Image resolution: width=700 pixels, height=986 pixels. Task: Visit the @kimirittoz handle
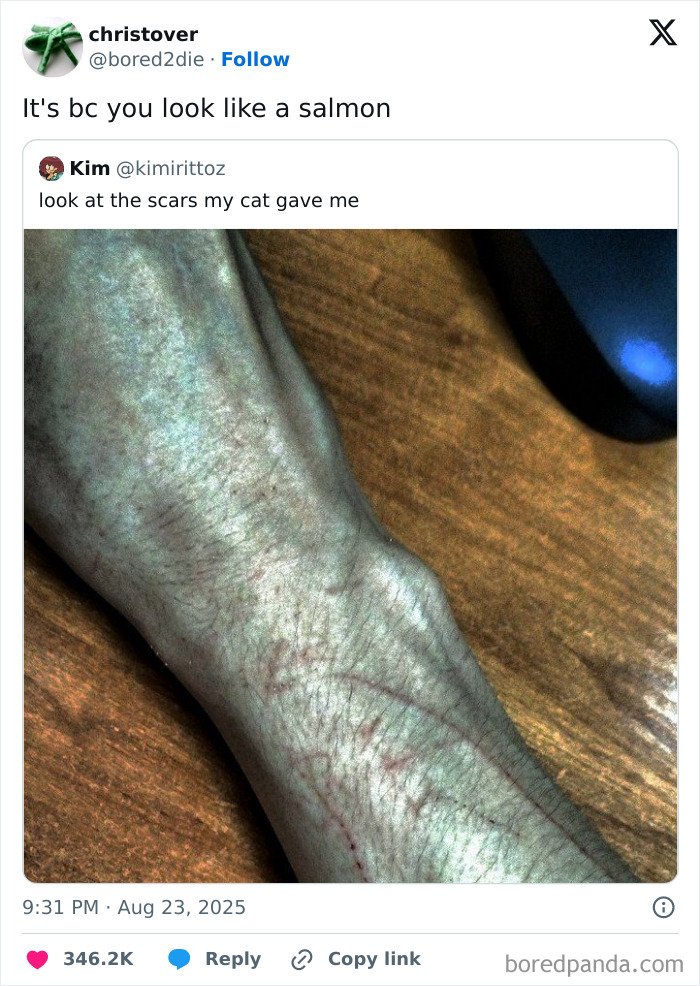[170, 169]
